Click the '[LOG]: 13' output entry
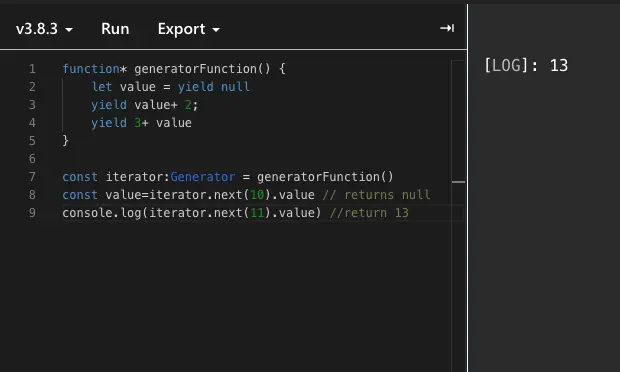 526,65
